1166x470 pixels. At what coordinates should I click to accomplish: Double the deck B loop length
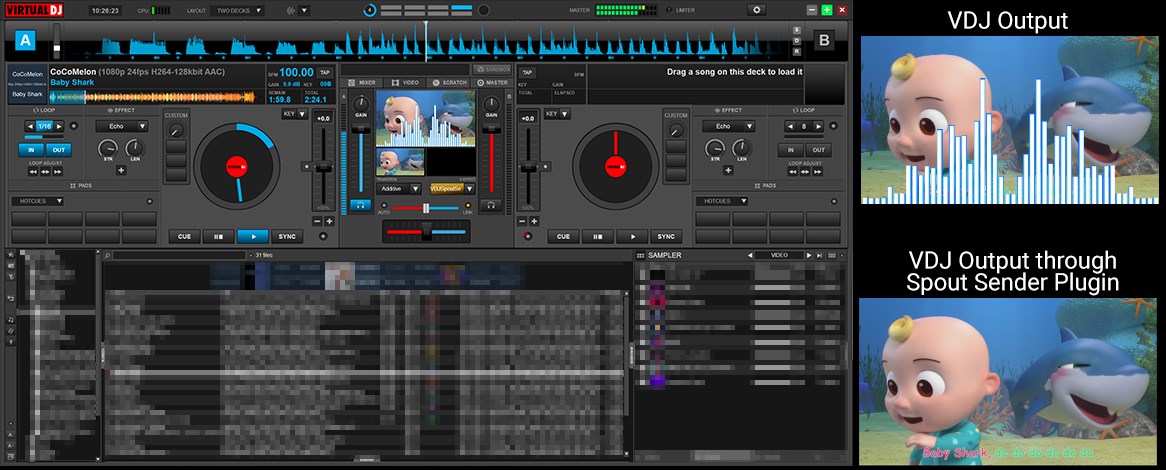click(819, 126)
